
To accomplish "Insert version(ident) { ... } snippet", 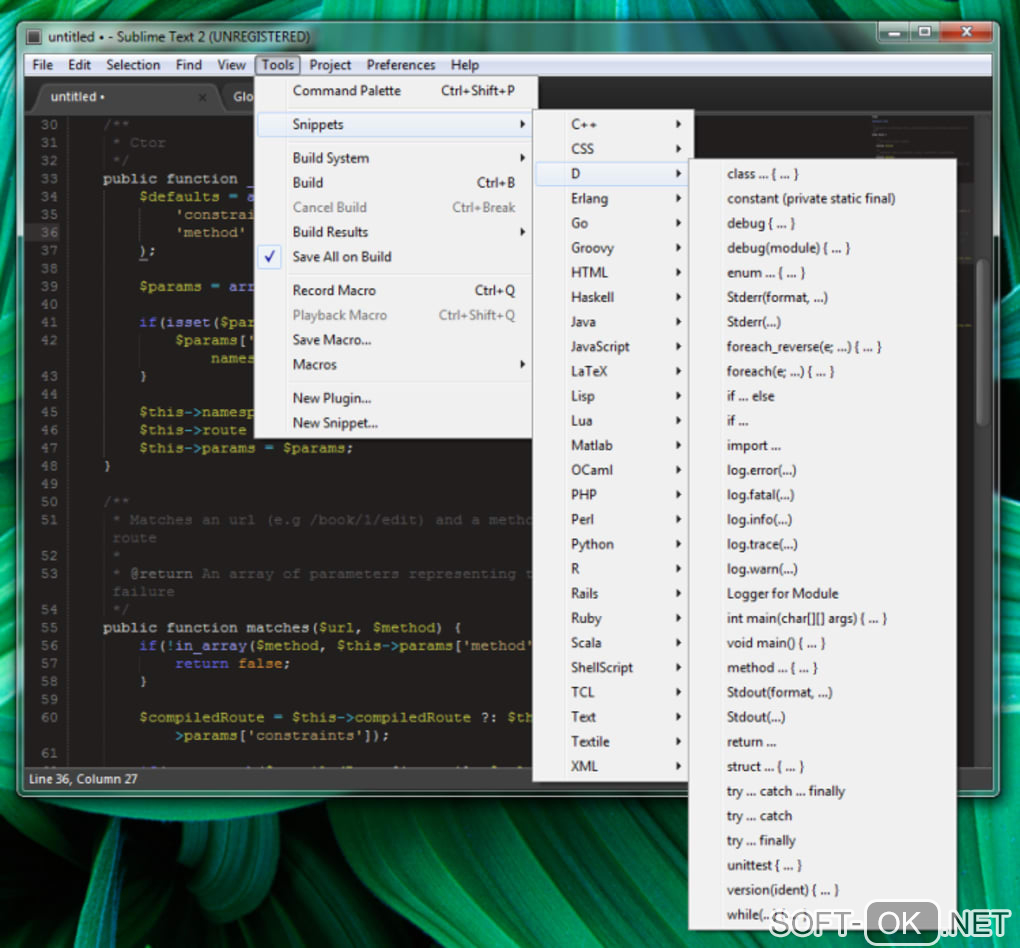I will (823, 891).
